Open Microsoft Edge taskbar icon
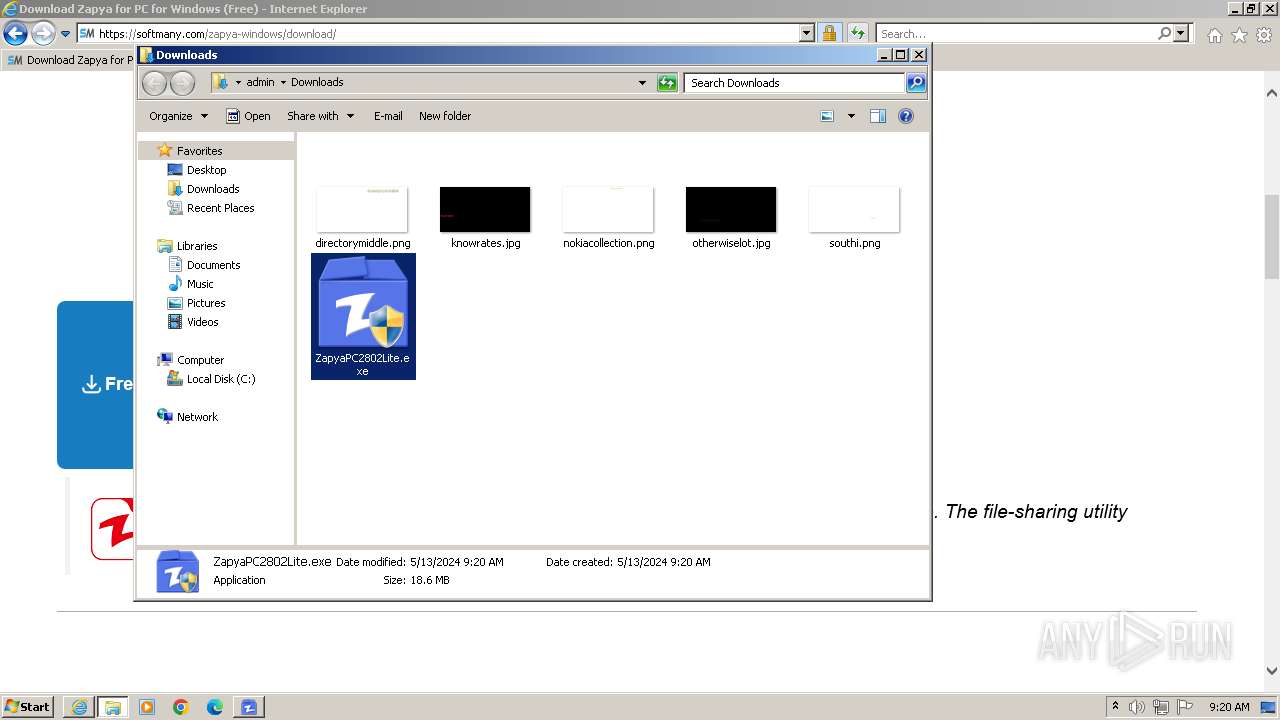 [215, 707]
